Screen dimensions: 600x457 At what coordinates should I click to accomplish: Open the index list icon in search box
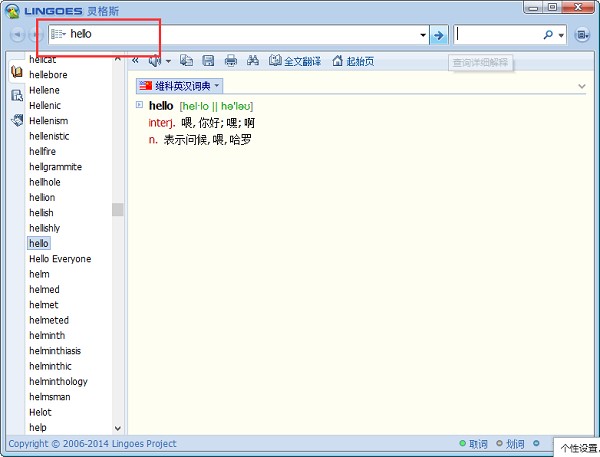point(59,34)
